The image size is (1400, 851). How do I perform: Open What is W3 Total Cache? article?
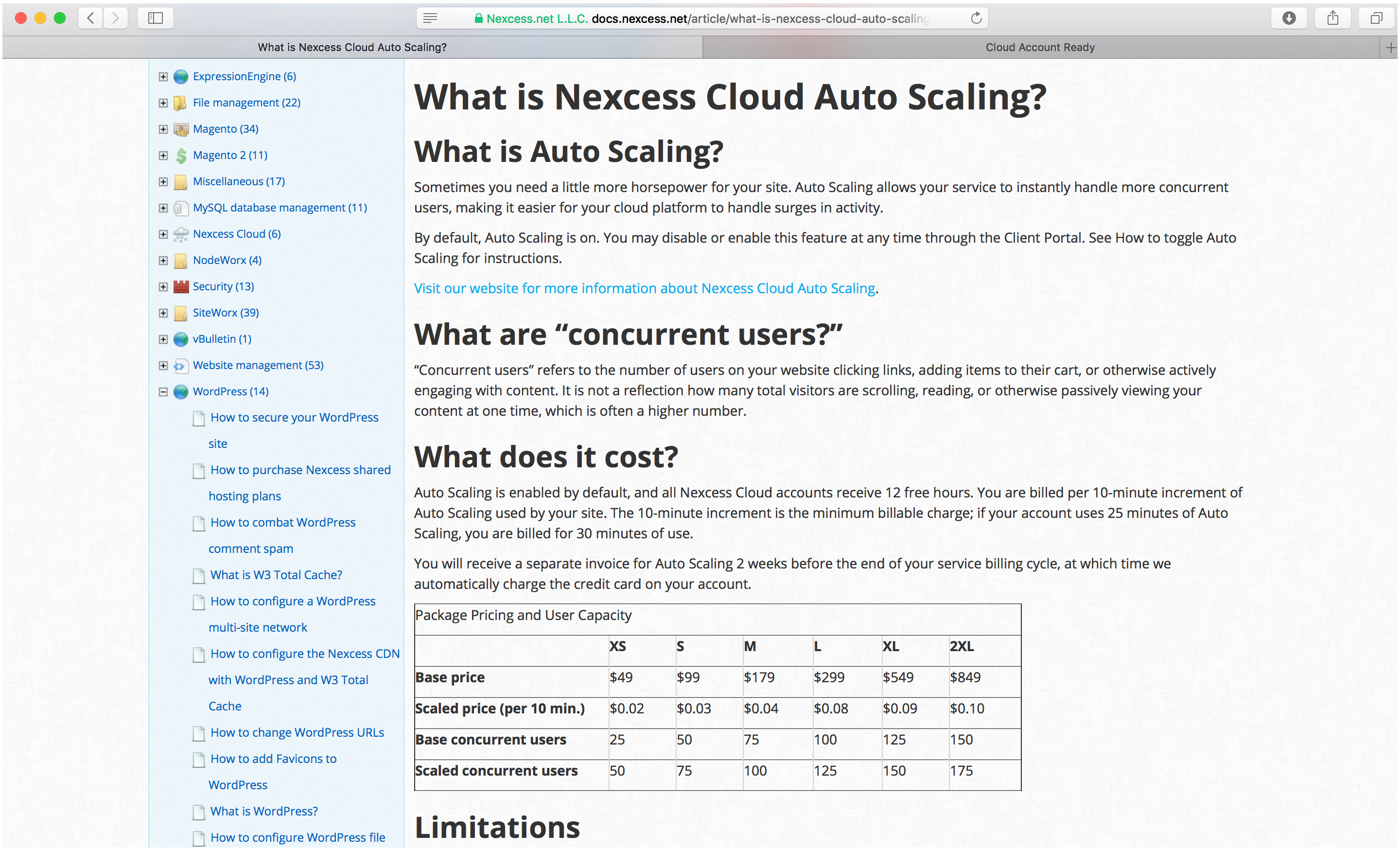tap(276, 575)
